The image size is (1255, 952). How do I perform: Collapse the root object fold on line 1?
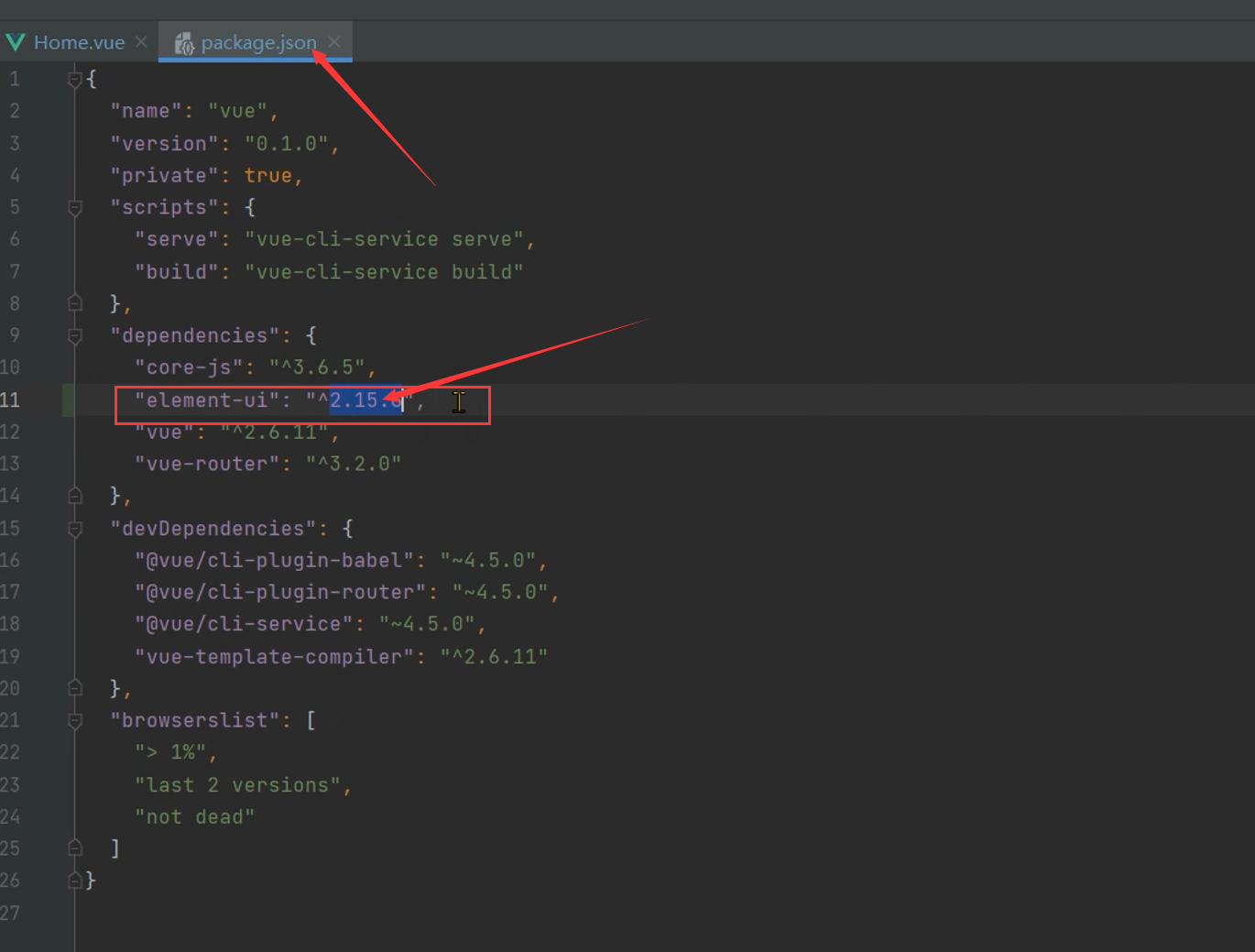point(75,80)
